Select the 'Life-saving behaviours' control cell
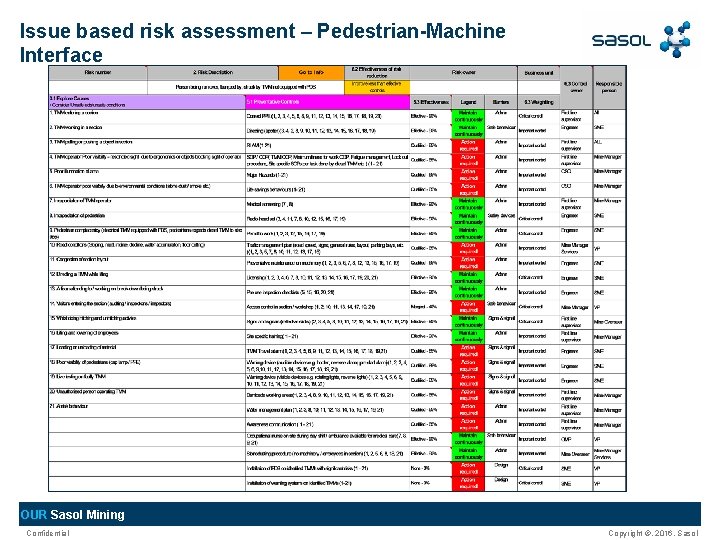This screenshot has height=540, width=720. [x=327, y=190]
